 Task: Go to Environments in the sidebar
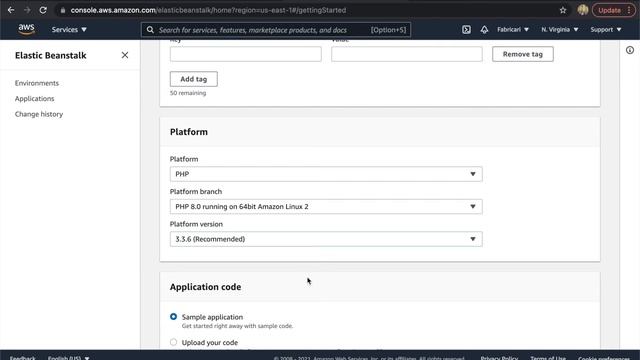coord(37,83)
